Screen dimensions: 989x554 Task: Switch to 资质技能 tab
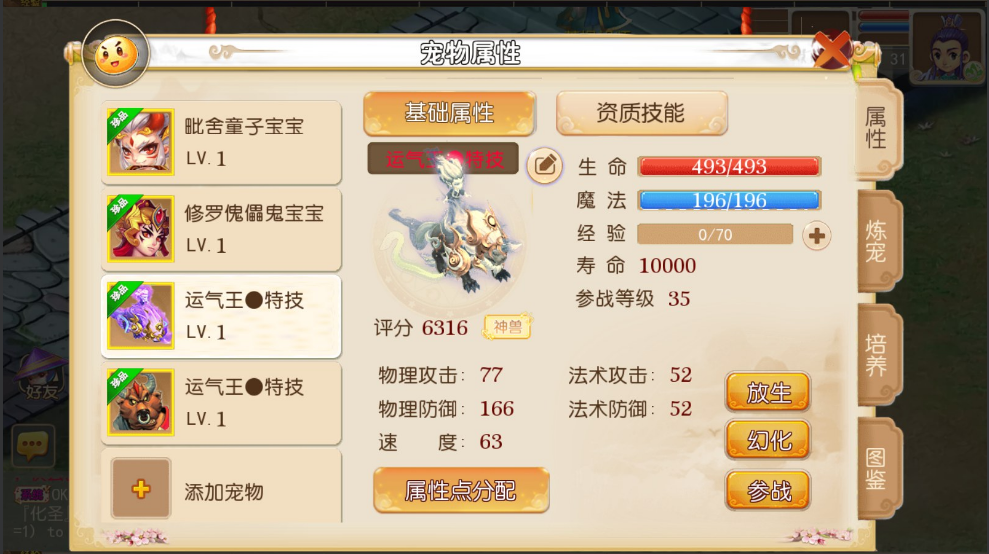(x=641, y=114)
